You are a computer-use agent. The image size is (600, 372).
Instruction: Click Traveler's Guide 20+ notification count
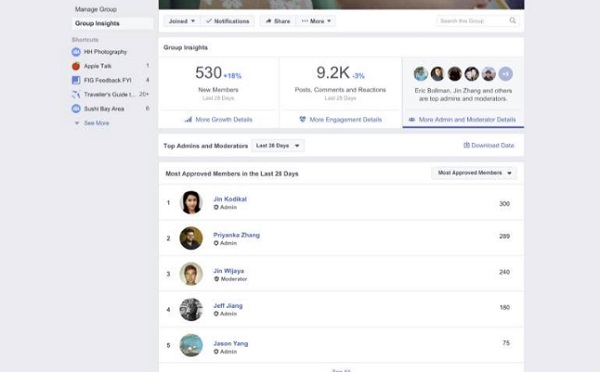[144, 94]
